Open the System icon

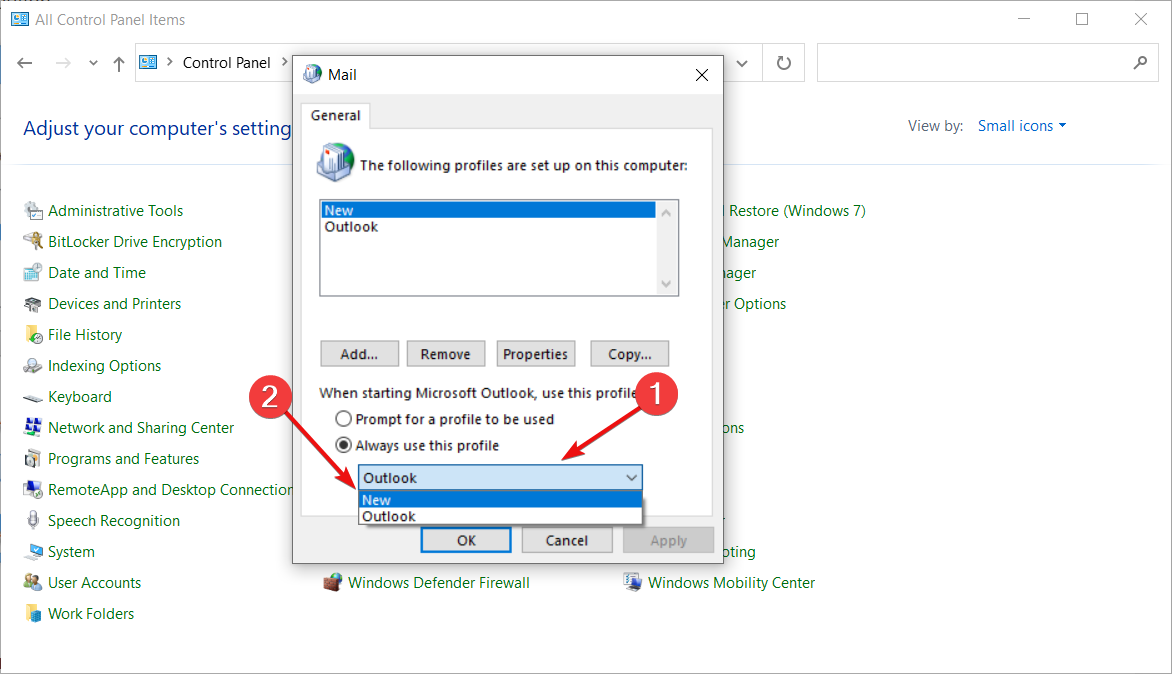[33, 552]
